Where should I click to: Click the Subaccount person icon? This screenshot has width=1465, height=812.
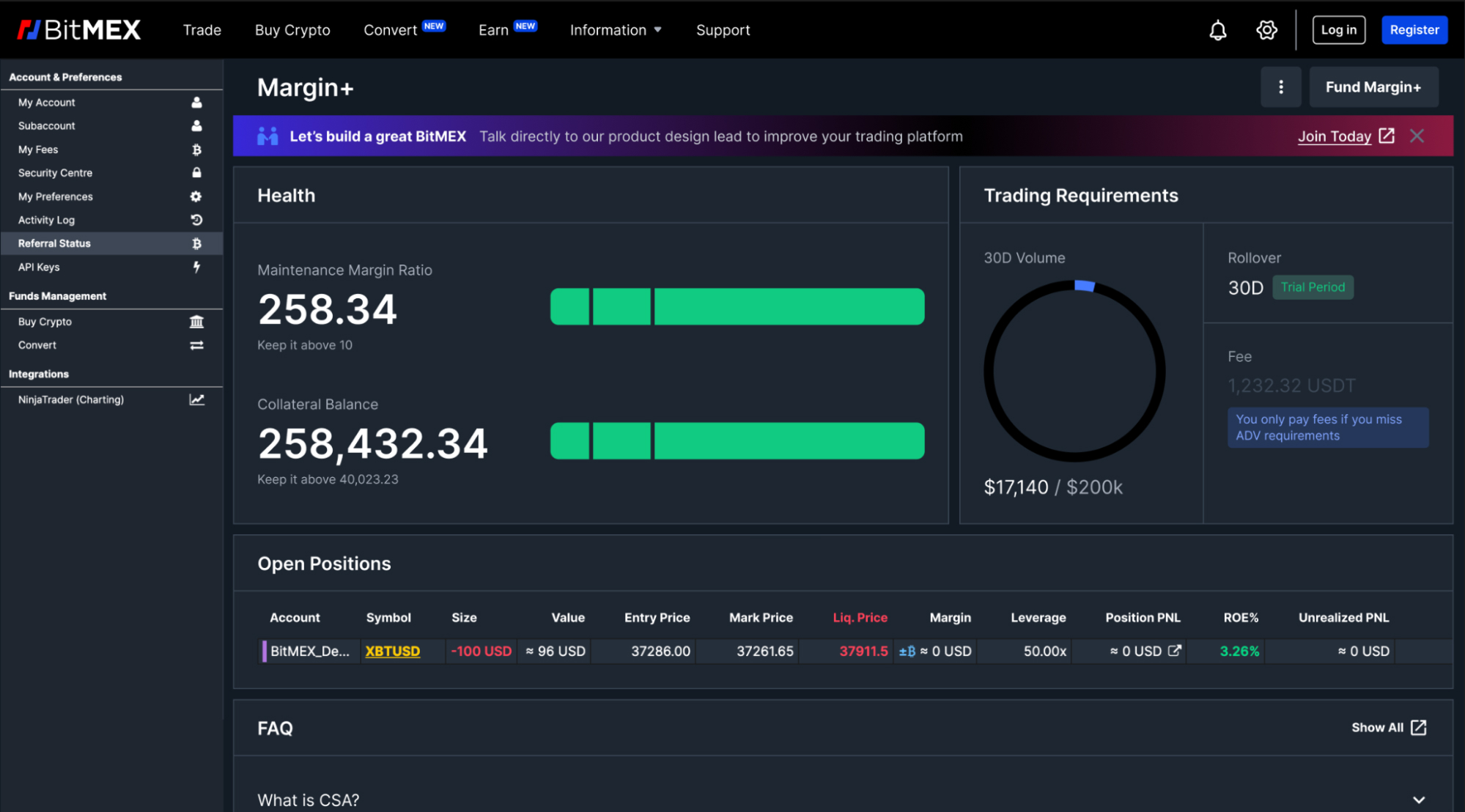[x=196, y=126]
